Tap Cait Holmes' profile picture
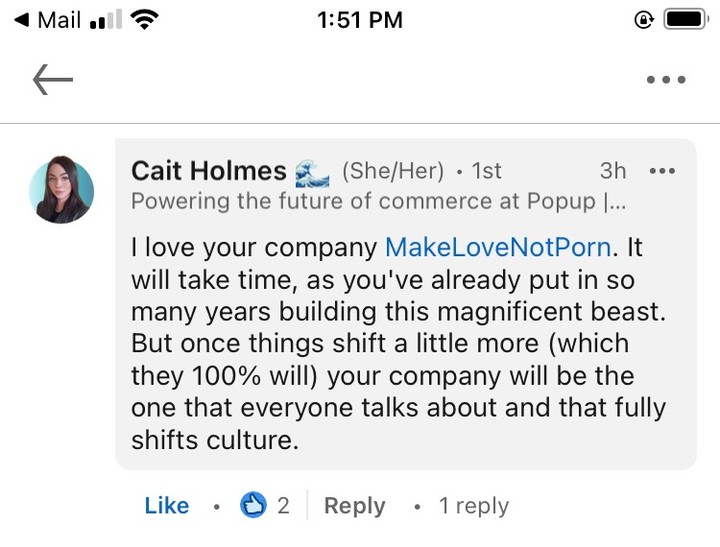Viewport: 720px width, 547px height. coord(61,190)
